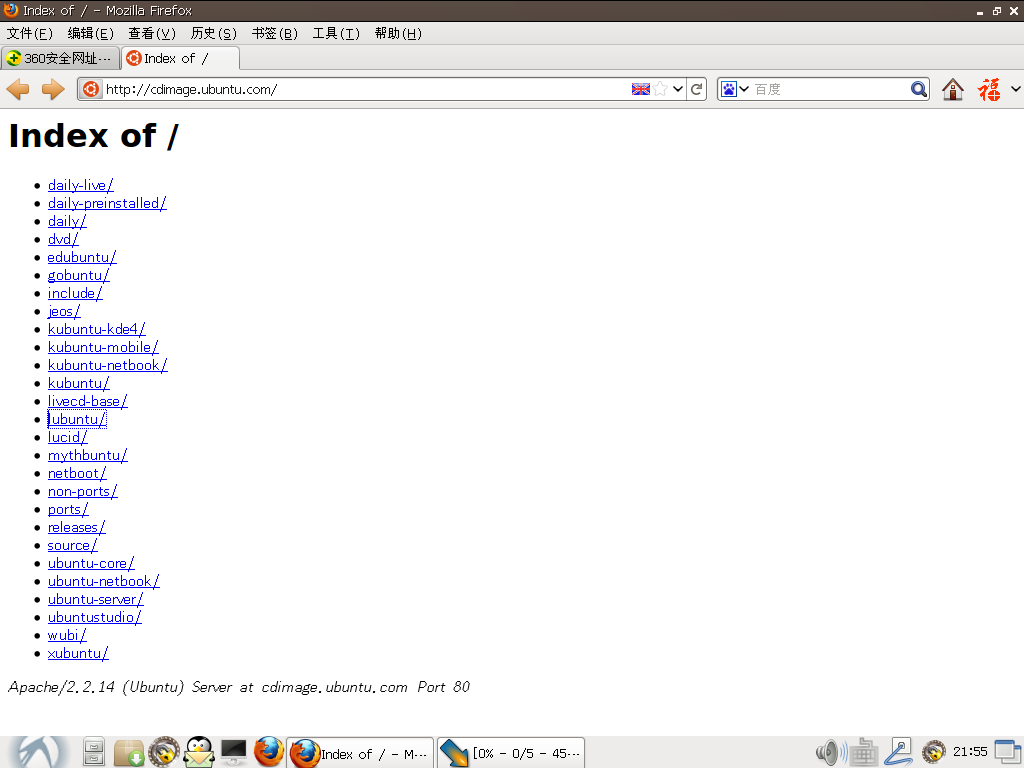Click the show desktop icon at tray end
The image size is (1024, 768).
click(1008, 752)
